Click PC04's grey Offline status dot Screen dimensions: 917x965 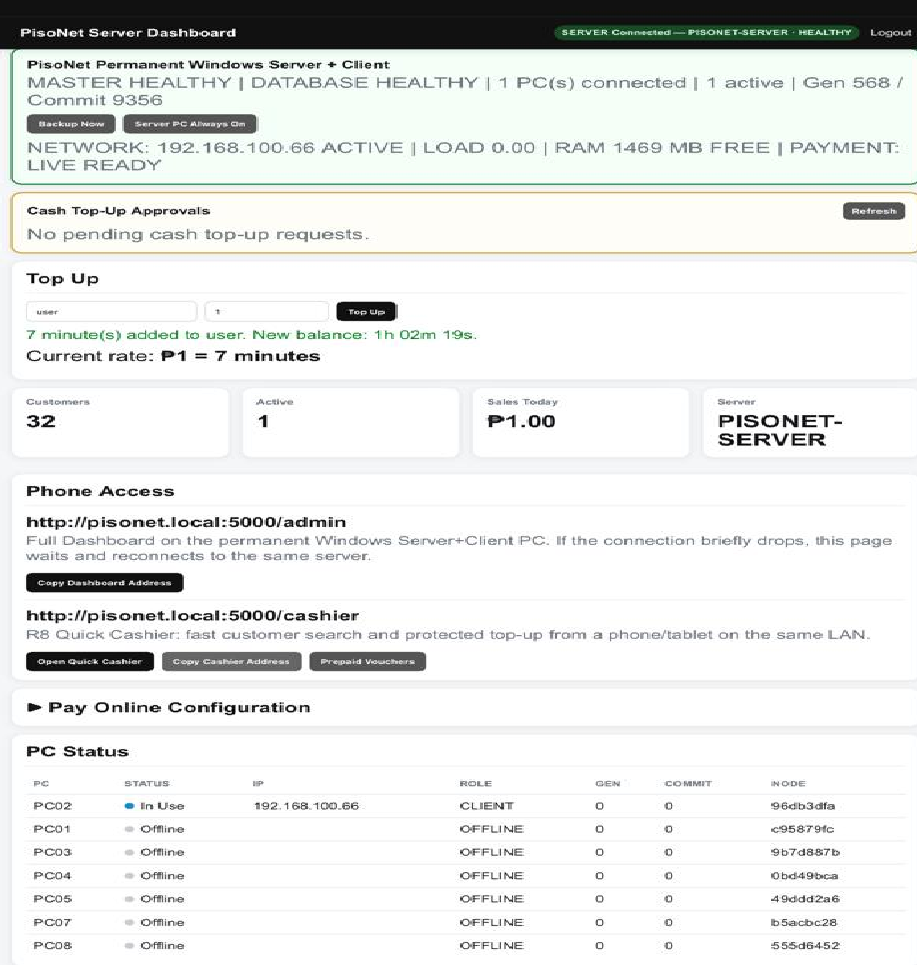coord(129,876)
